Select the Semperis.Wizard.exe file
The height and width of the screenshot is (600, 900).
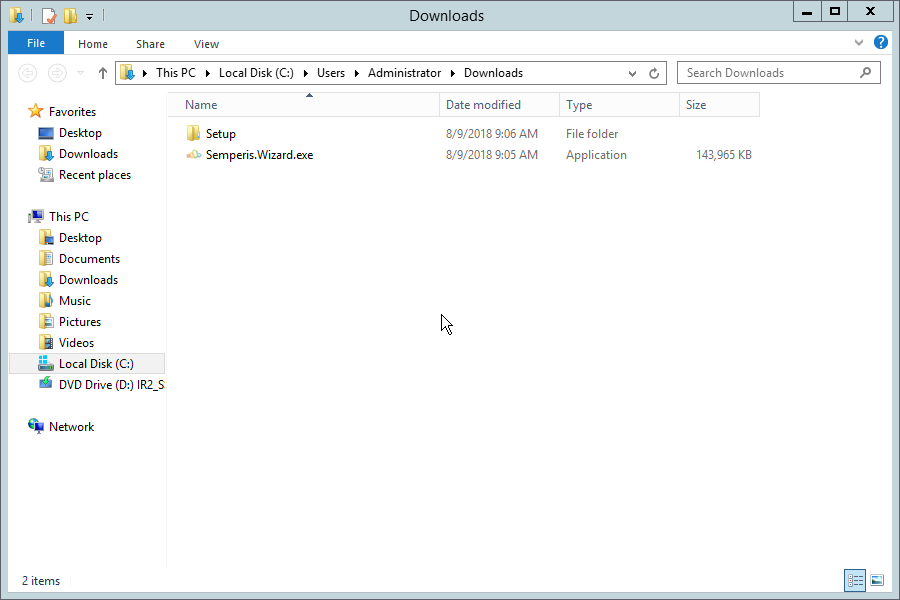click(x=259, y=155)
